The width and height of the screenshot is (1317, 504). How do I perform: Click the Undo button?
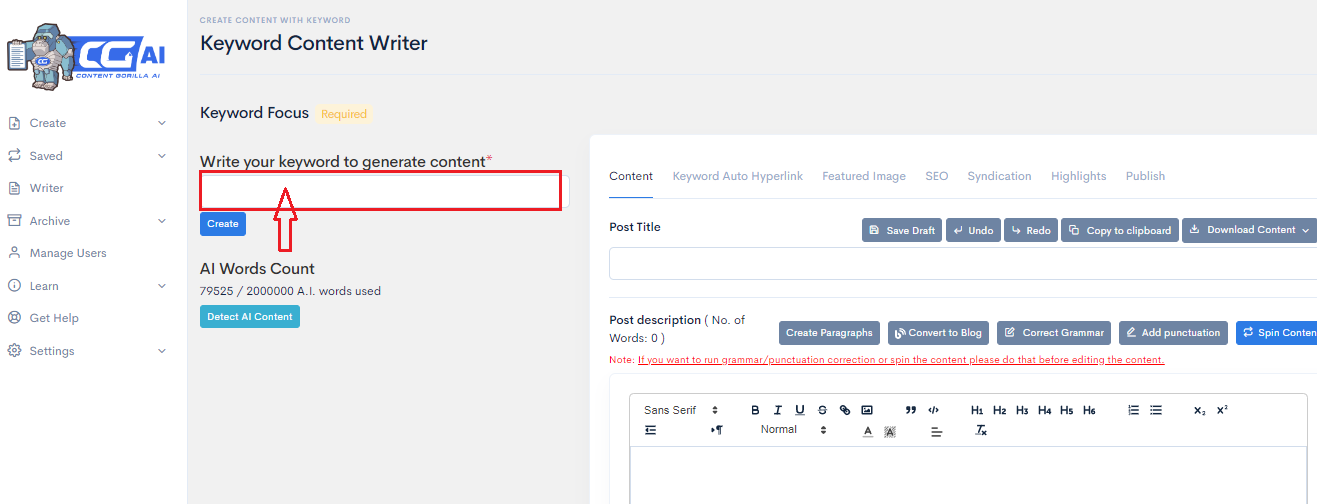click(973, 230)
